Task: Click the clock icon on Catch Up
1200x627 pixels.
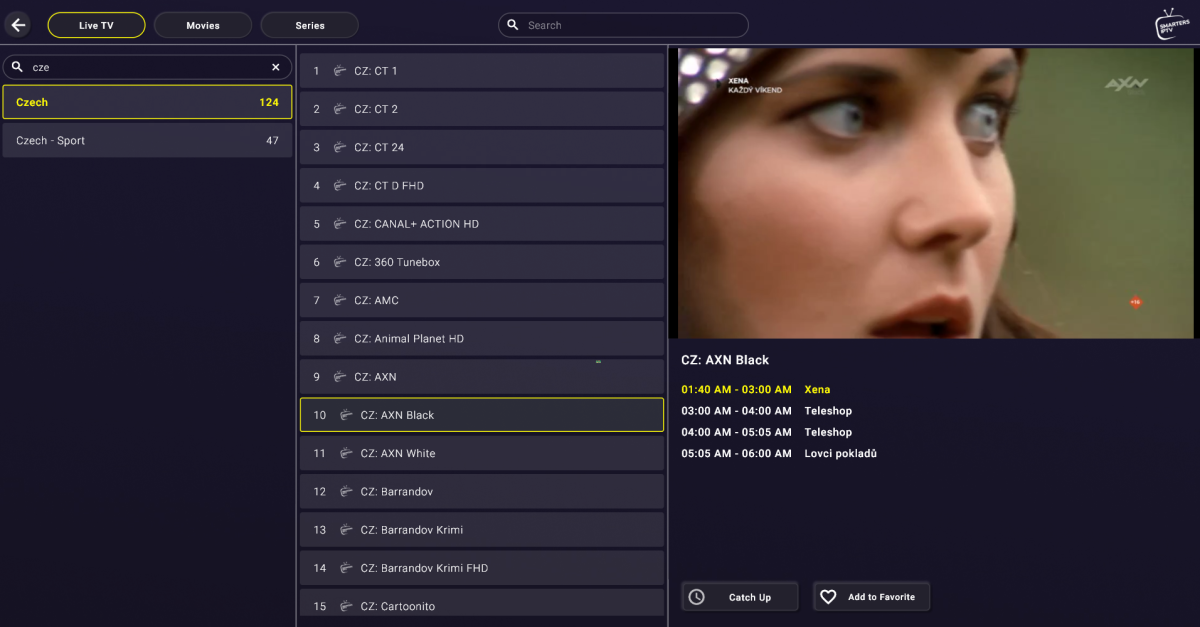Action: point(697,597)
